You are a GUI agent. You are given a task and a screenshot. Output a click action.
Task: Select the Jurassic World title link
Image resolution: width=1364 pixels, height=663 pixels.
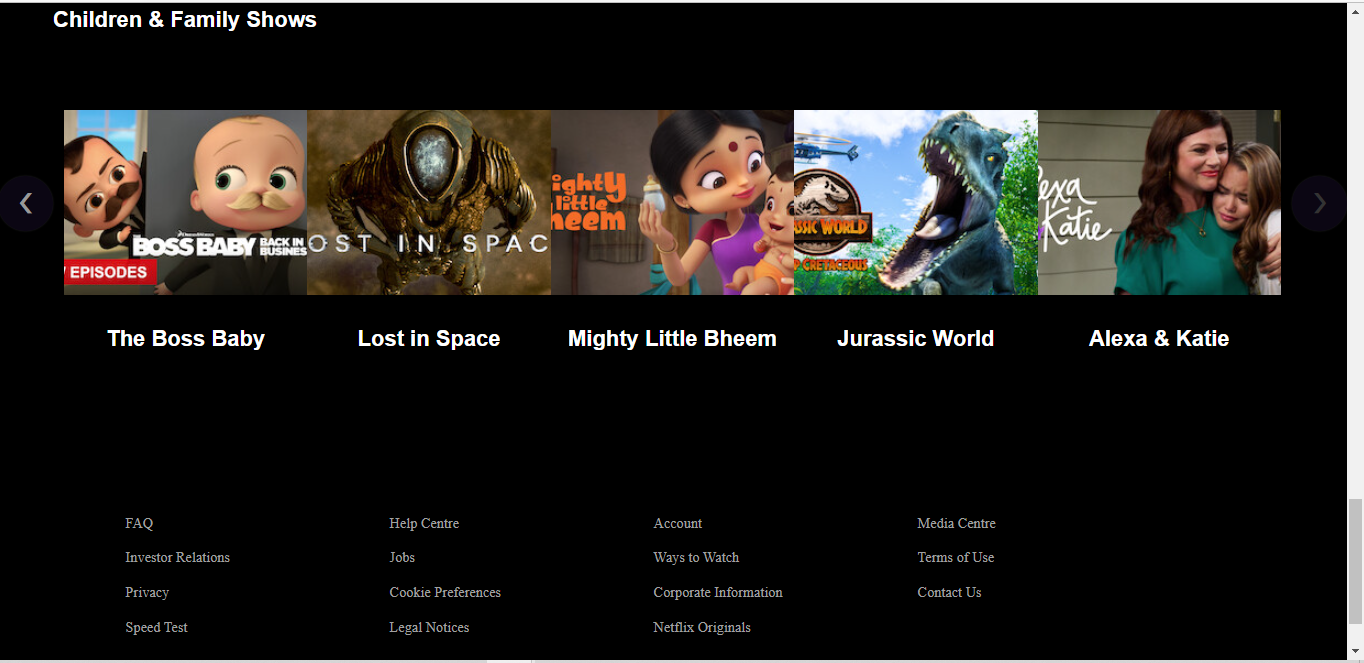(915, 338)
